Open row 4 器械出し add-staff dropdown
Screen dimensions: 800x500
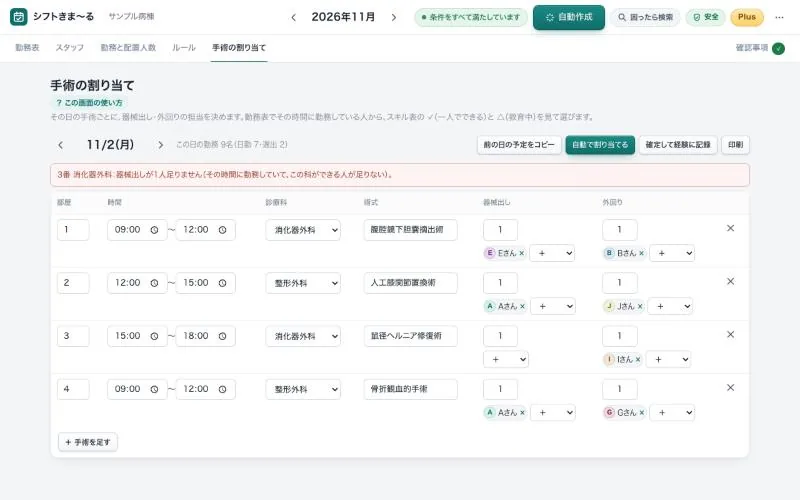click(x=553, y=412)
